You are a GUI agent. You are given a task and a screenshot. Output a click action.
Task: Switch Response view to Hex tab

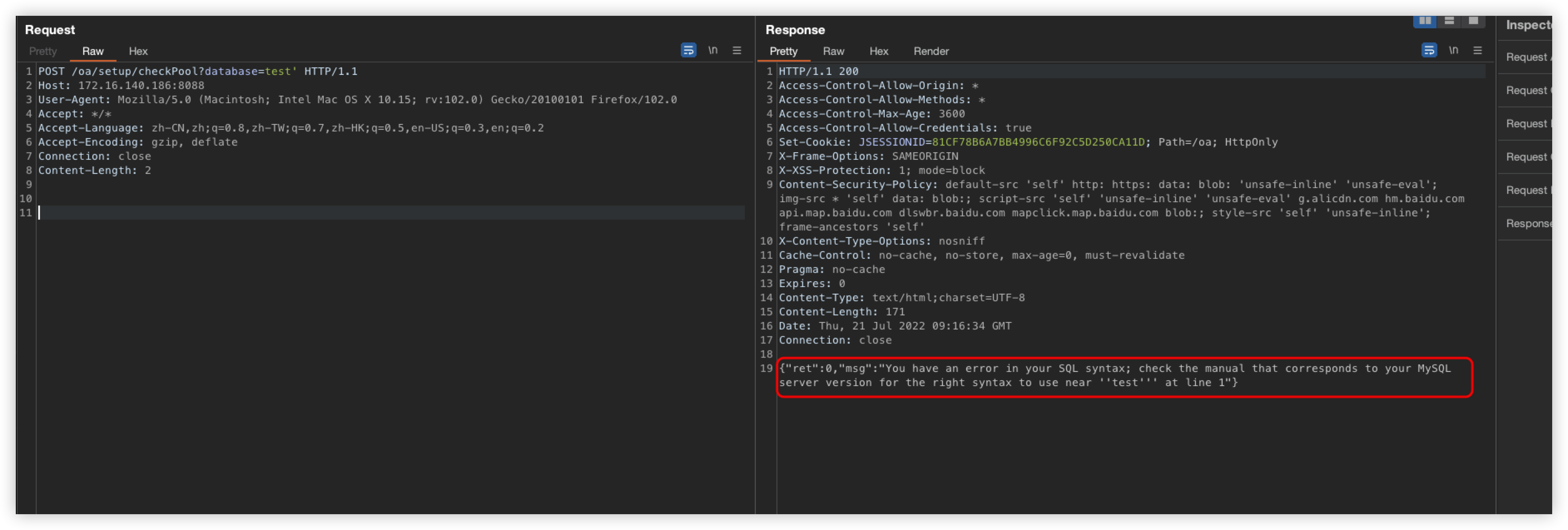tap(878, 52)
